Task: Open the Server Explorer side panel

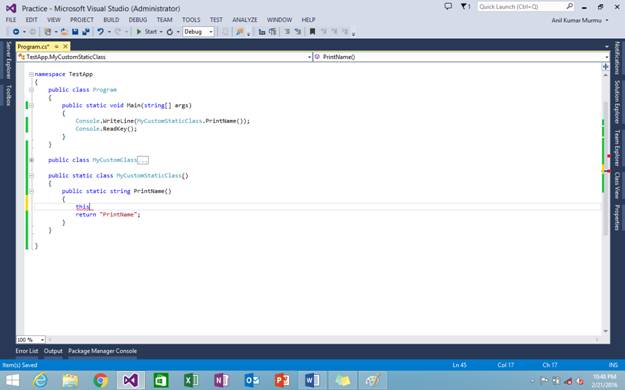Action: tap(8, 60)
